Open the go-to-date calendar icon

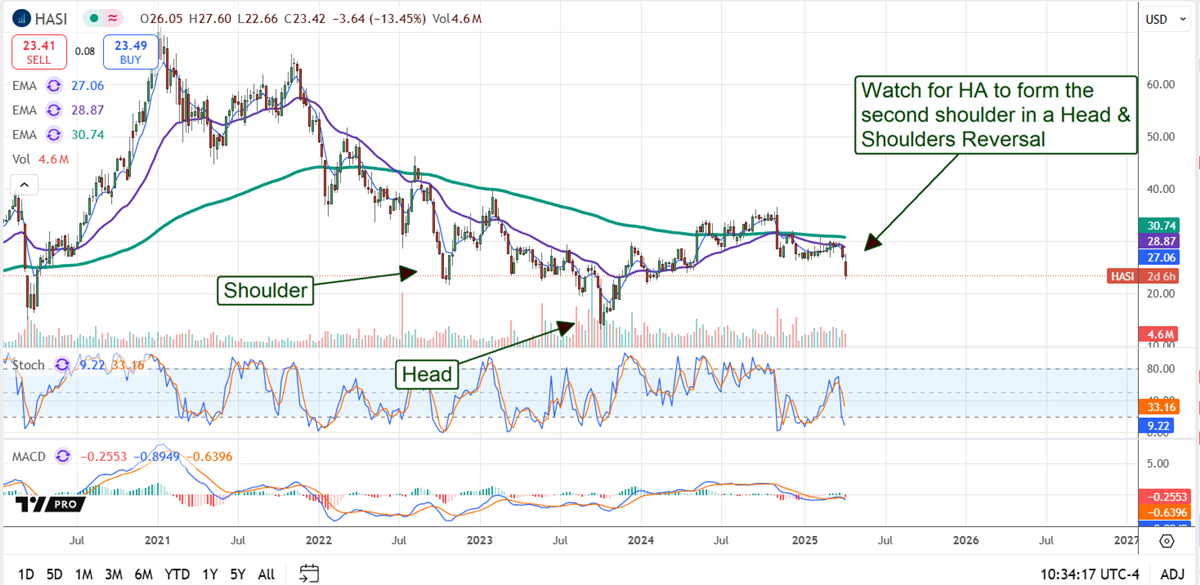(x=309, y=573)
